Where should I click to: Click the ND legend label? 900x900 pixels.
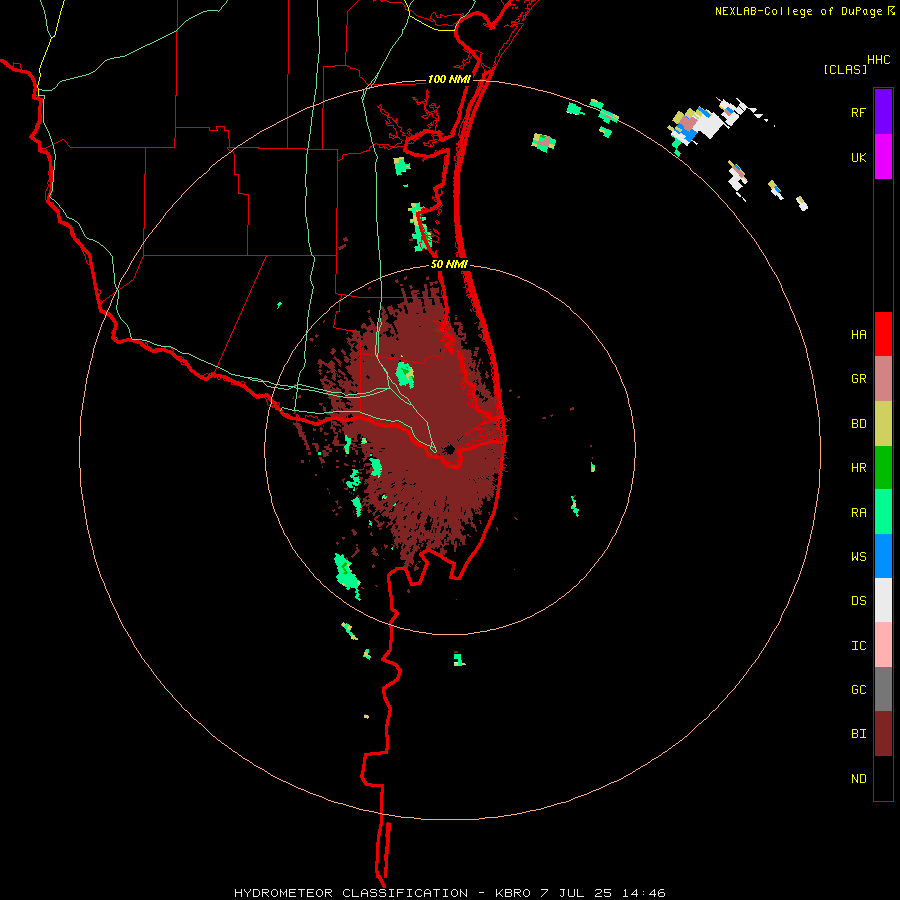coord(858,779)
